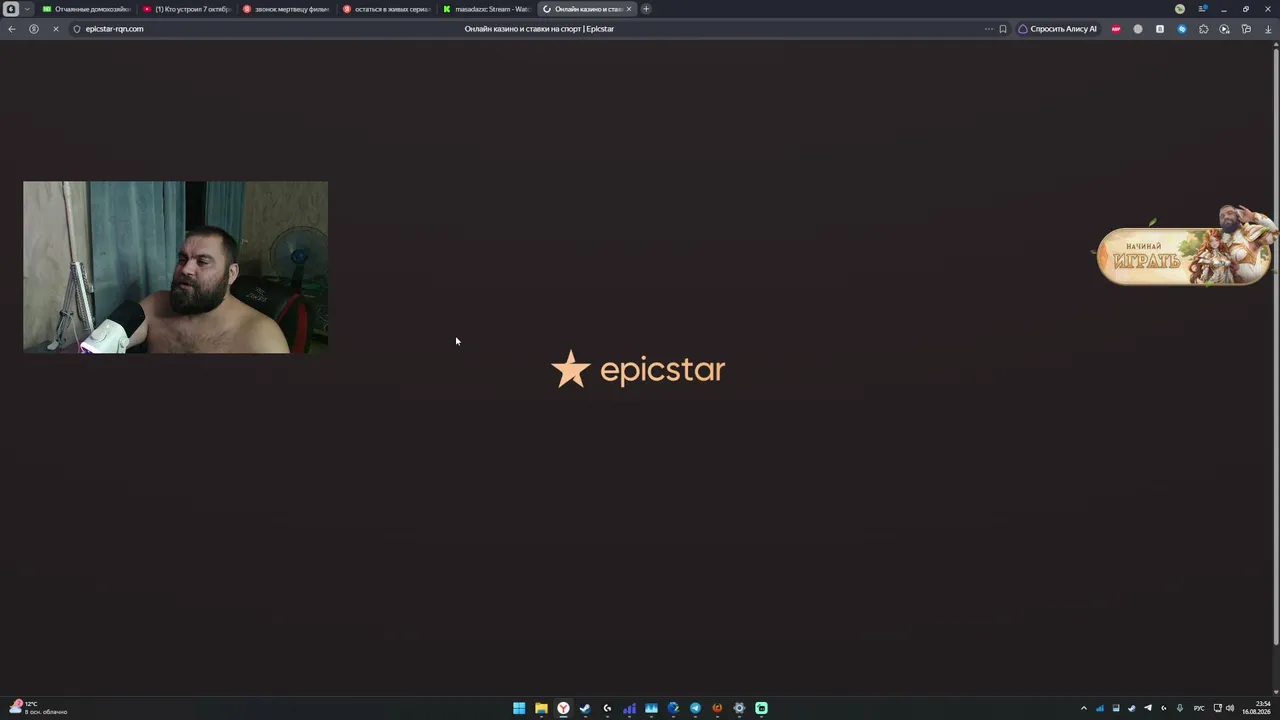Bookmark this page

tap(1003, 29)
